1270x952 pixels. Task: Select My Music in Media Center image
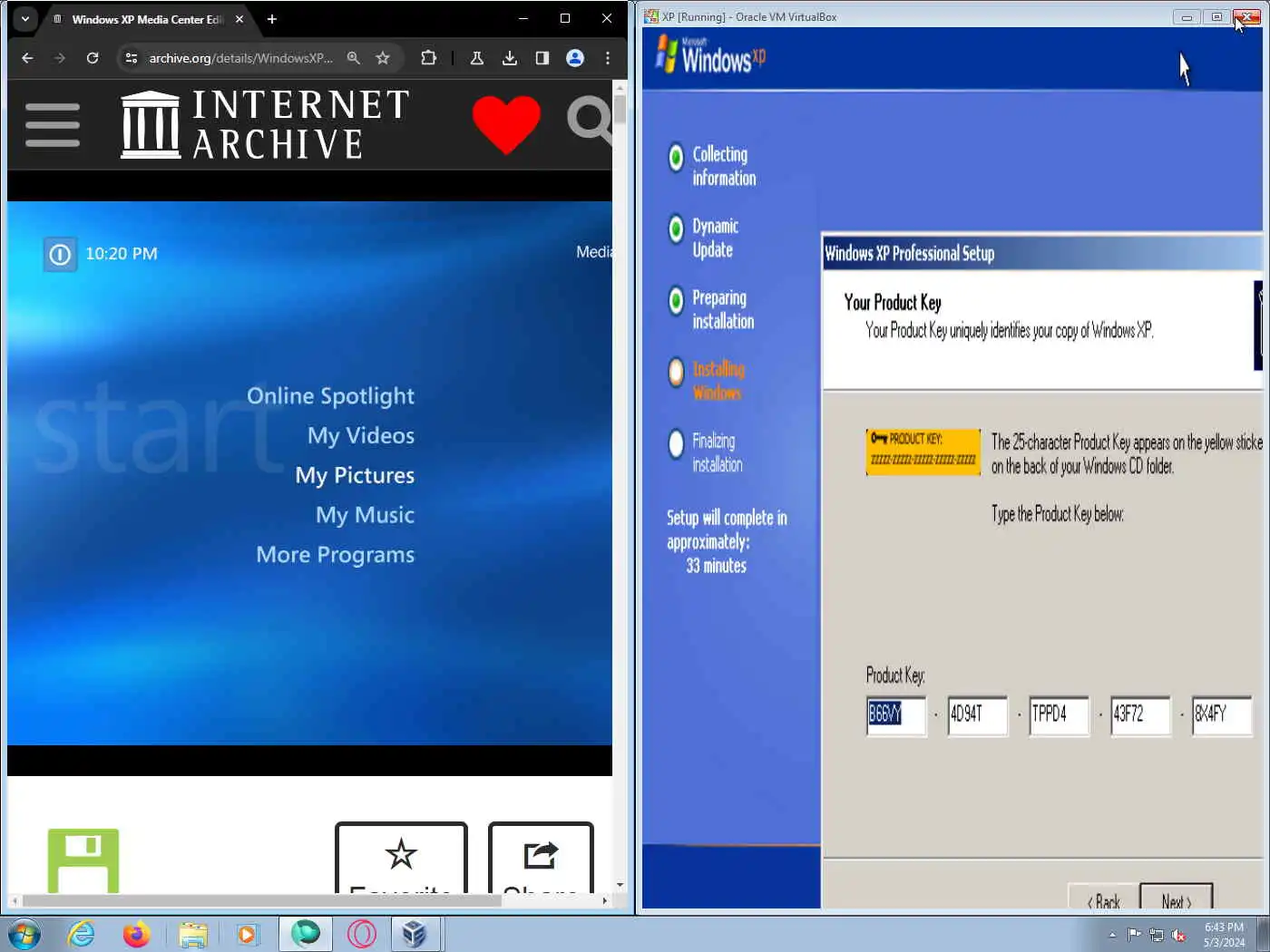coord(365,515)
